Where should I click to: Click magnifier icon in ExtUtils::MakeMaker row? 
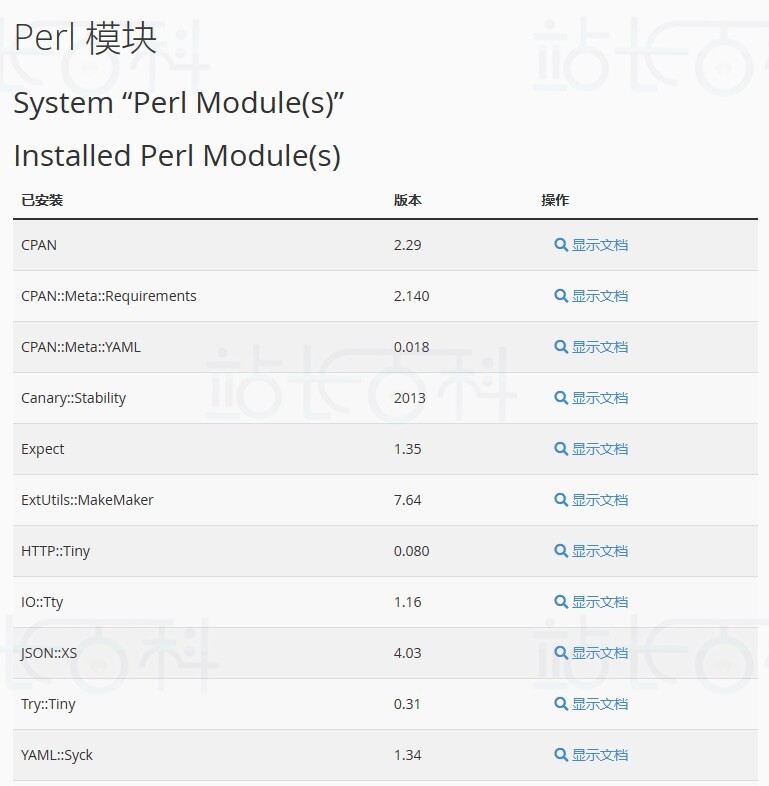[560, 500]
